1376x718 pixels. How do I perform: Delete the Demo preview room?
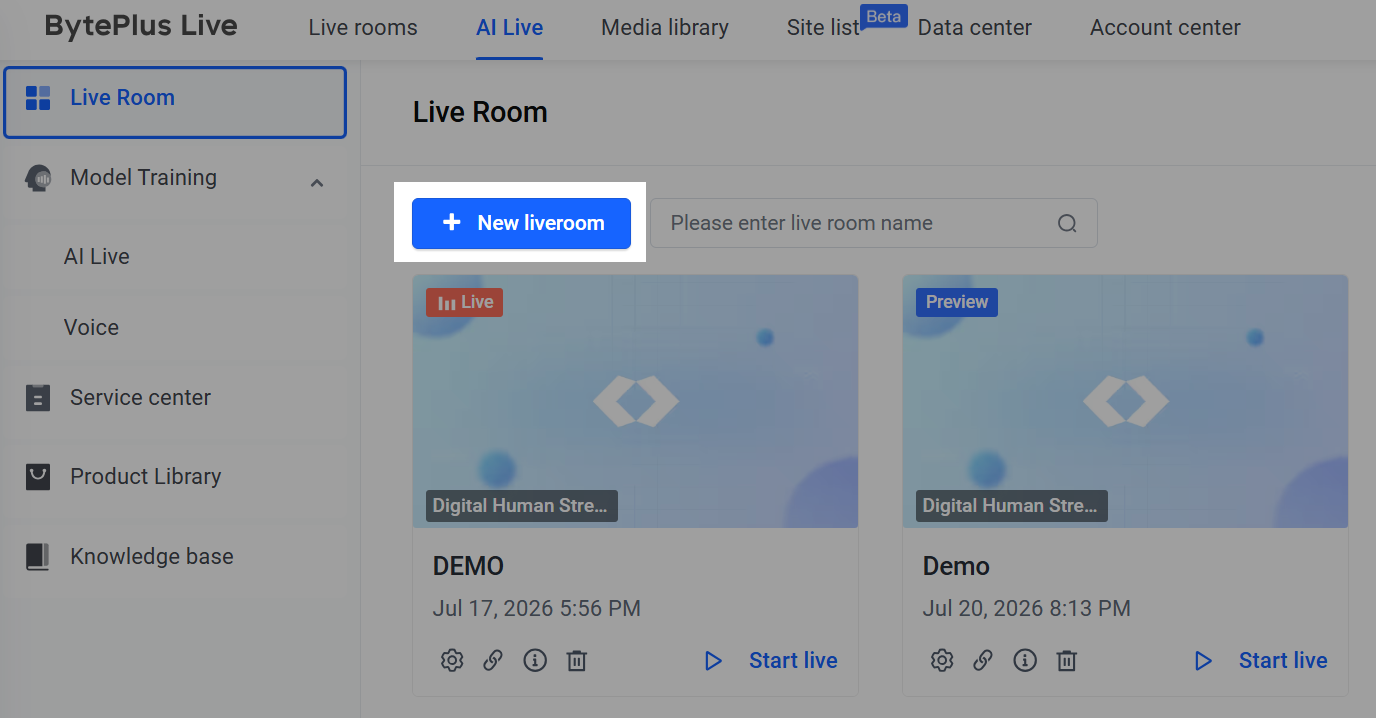tap(1067, 660)
